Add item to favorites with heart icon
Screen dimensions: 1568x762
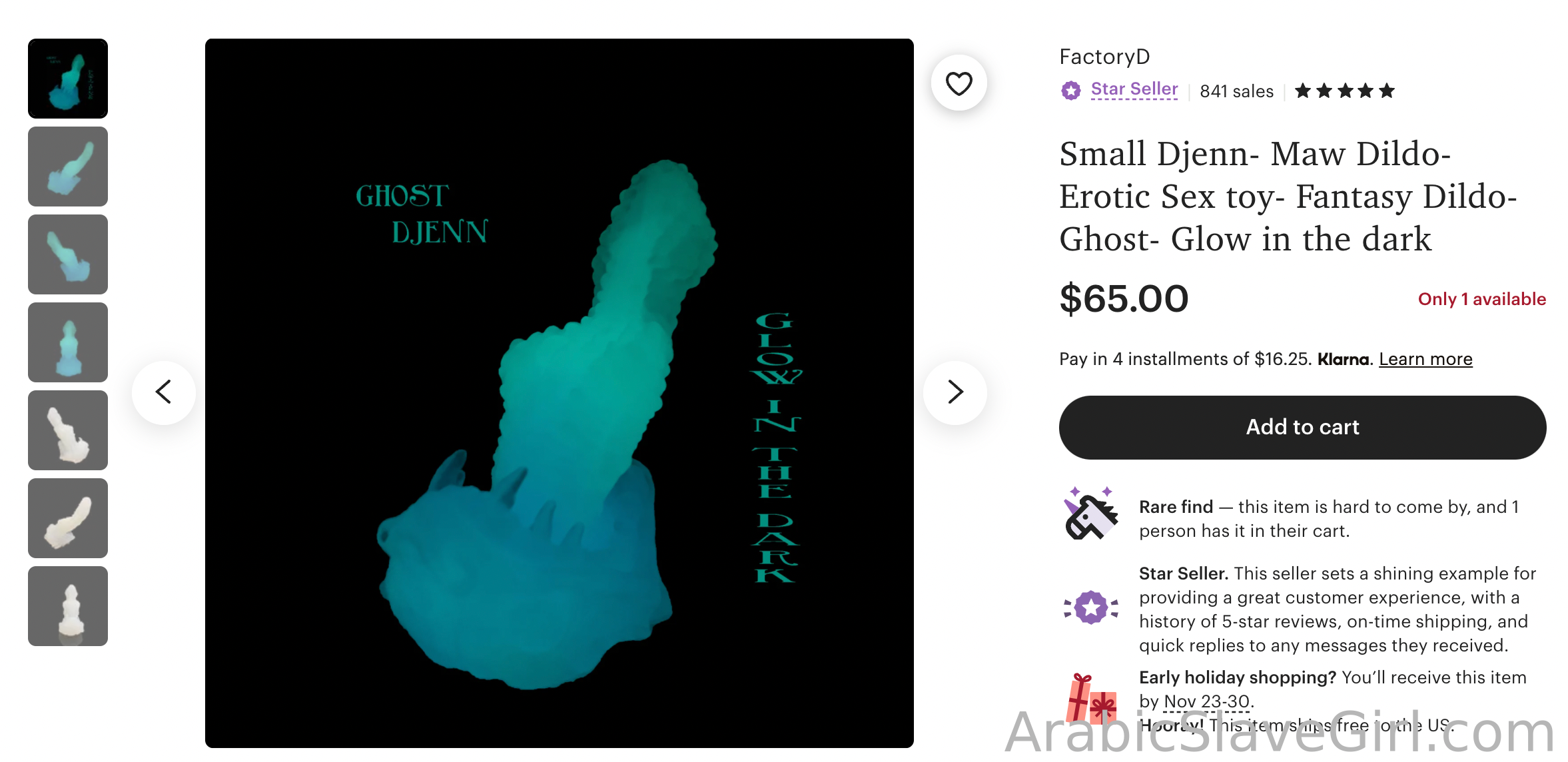click(x=959, y=83)
